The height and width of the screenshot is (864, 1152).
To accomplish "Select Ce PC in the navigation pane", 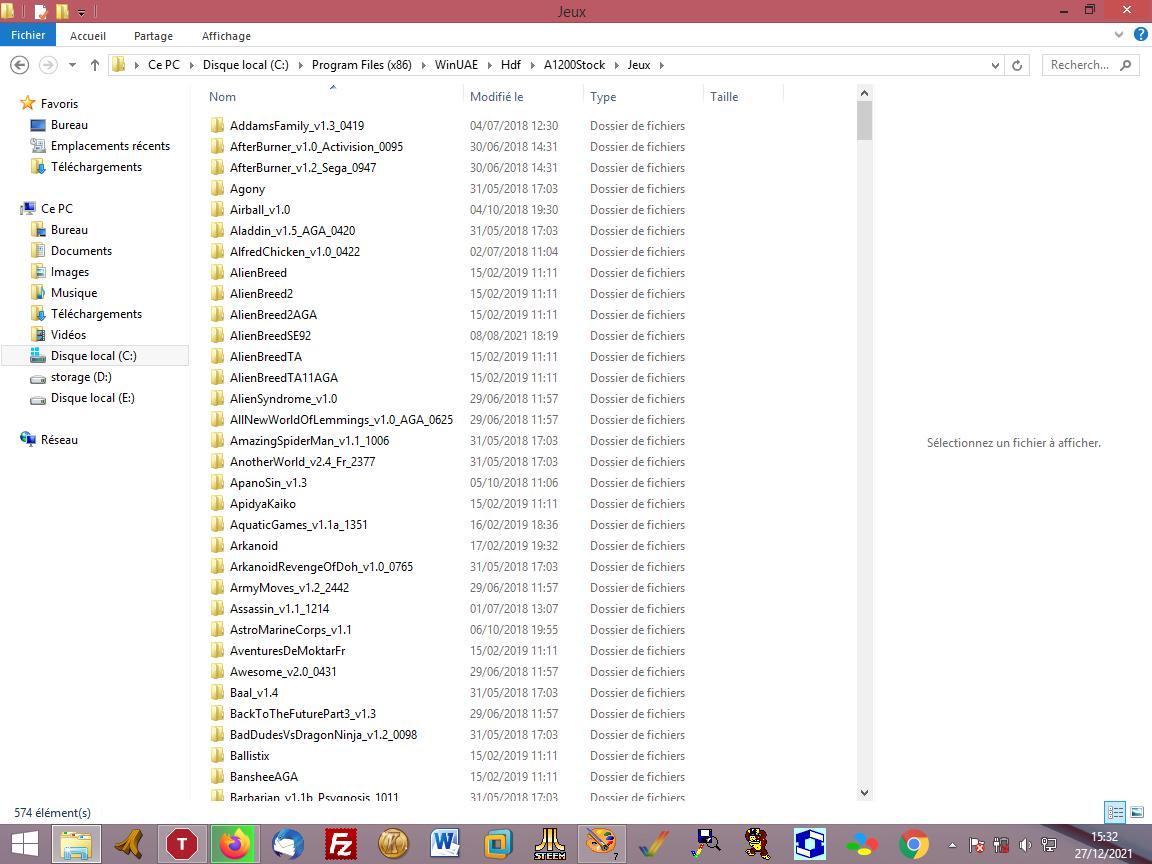I will coord(57,209).
